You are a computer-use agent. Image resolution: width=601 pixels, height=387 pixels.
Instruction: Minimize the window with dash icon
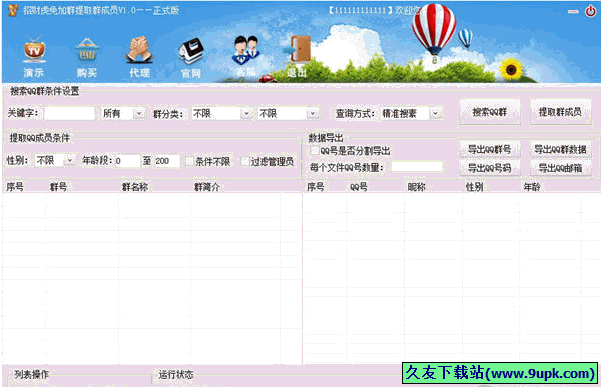click(573, 11)
